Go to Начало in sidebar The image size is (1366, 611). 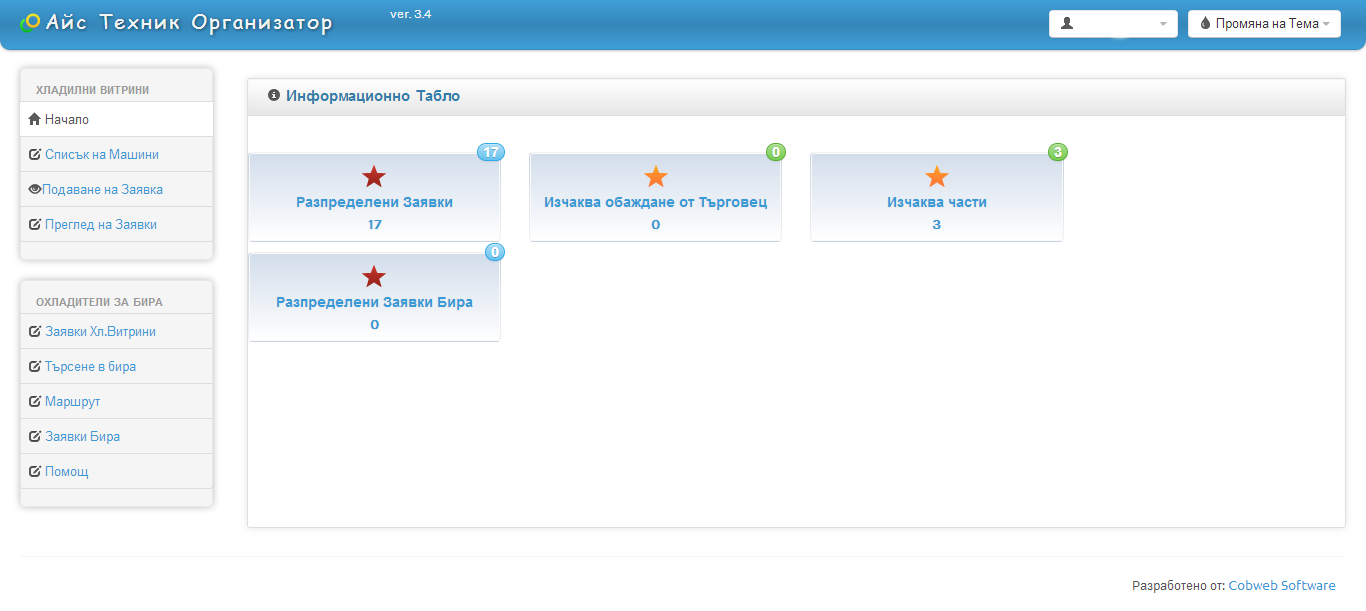click(x=116, y=120)
